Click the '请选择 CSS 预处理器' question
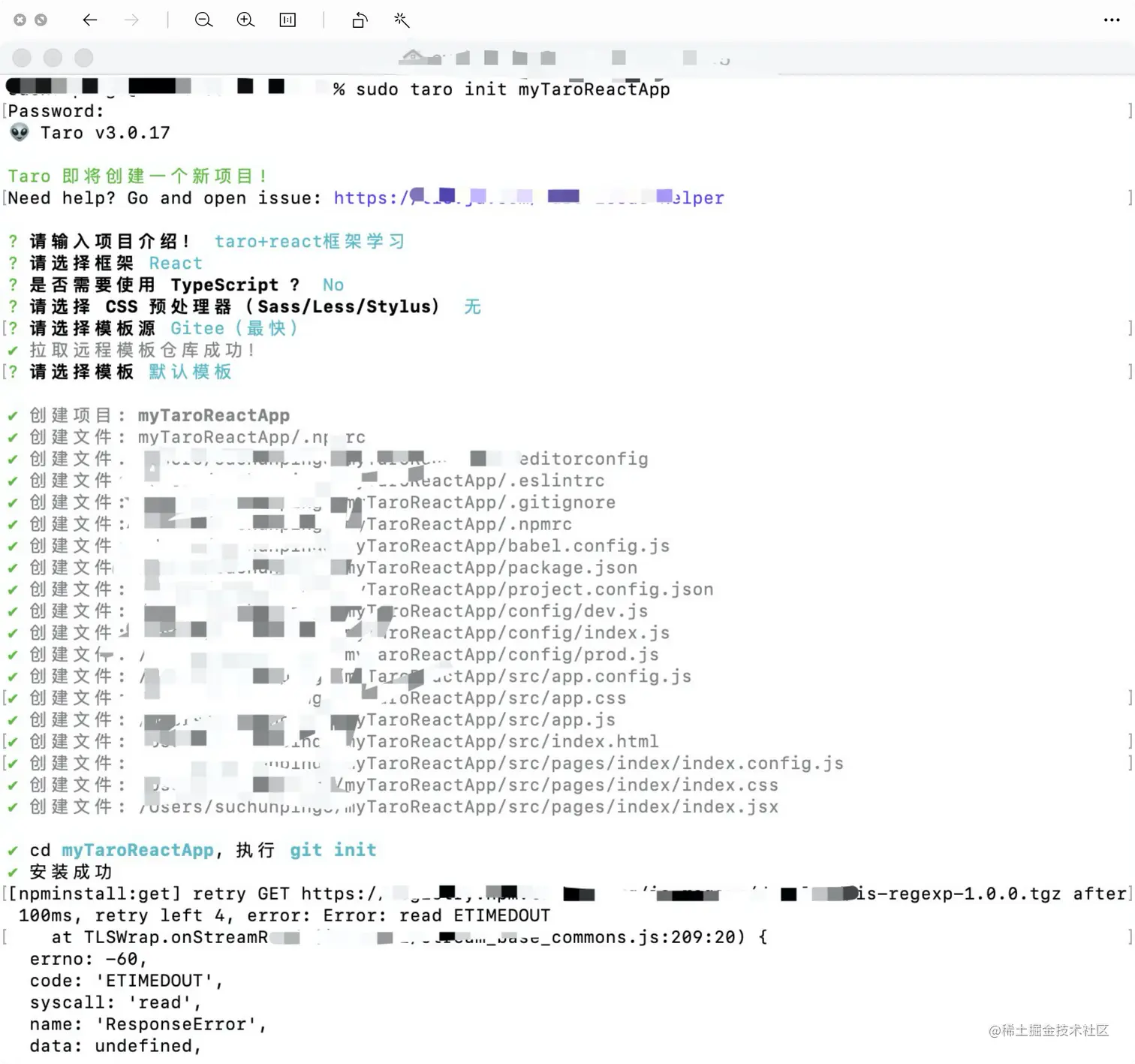 (234, 307)
